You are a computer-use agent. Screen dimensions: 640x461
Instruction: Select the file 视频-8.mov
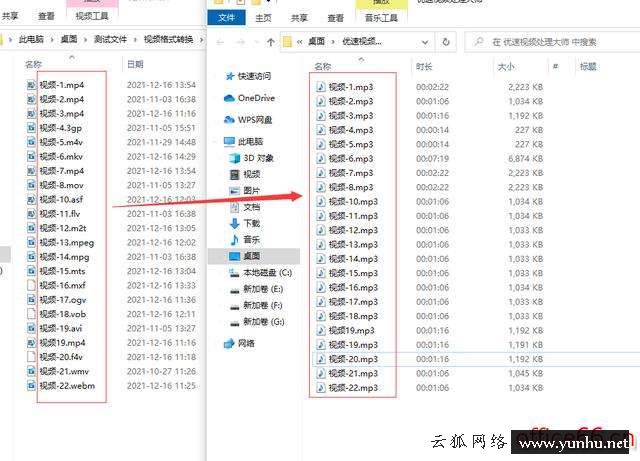[61, 185]
